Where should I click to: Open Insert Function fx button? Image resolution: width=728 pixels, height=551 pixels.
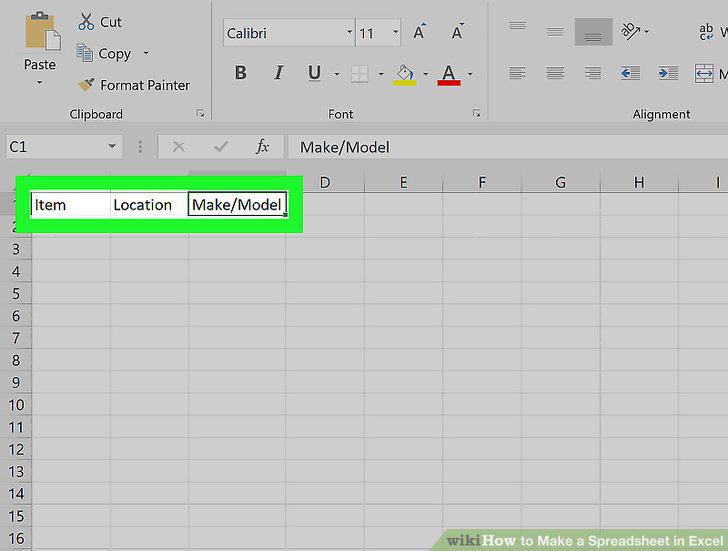[x=262, y=147]
